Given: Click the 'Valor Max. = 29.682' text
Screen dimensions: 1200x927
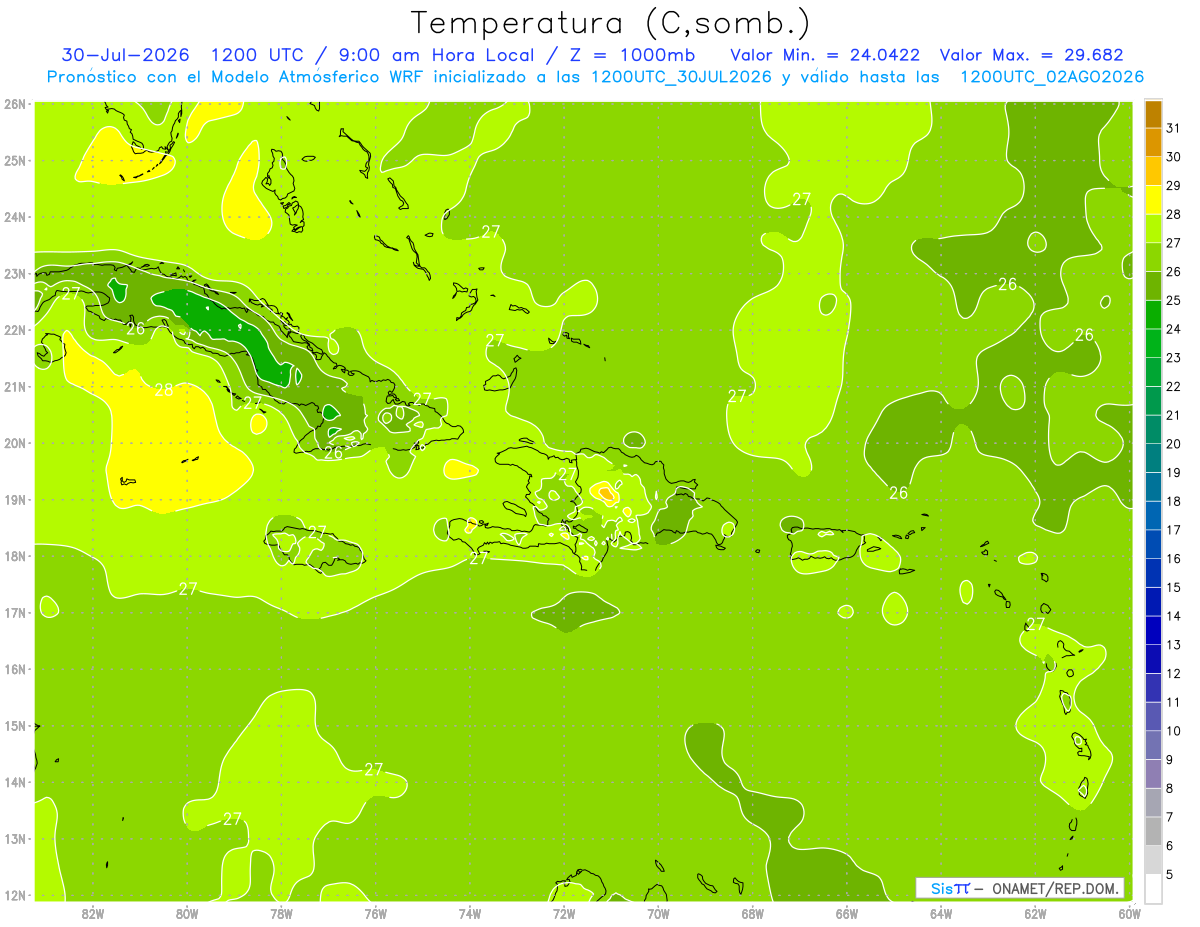Looking at the screenshot, I should pyautogui.click(x=1032, y=55).
